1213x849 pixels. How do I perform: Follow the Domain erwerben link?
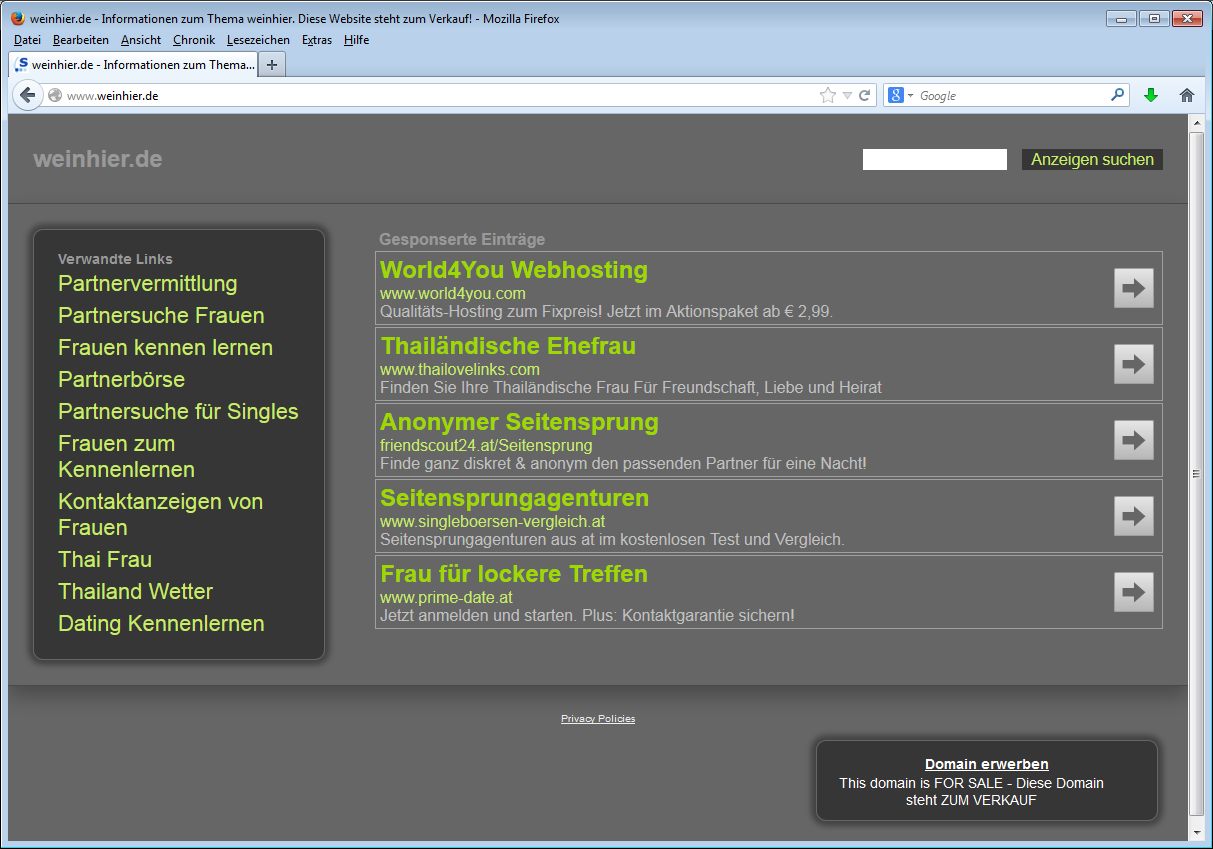coord(986,764)
